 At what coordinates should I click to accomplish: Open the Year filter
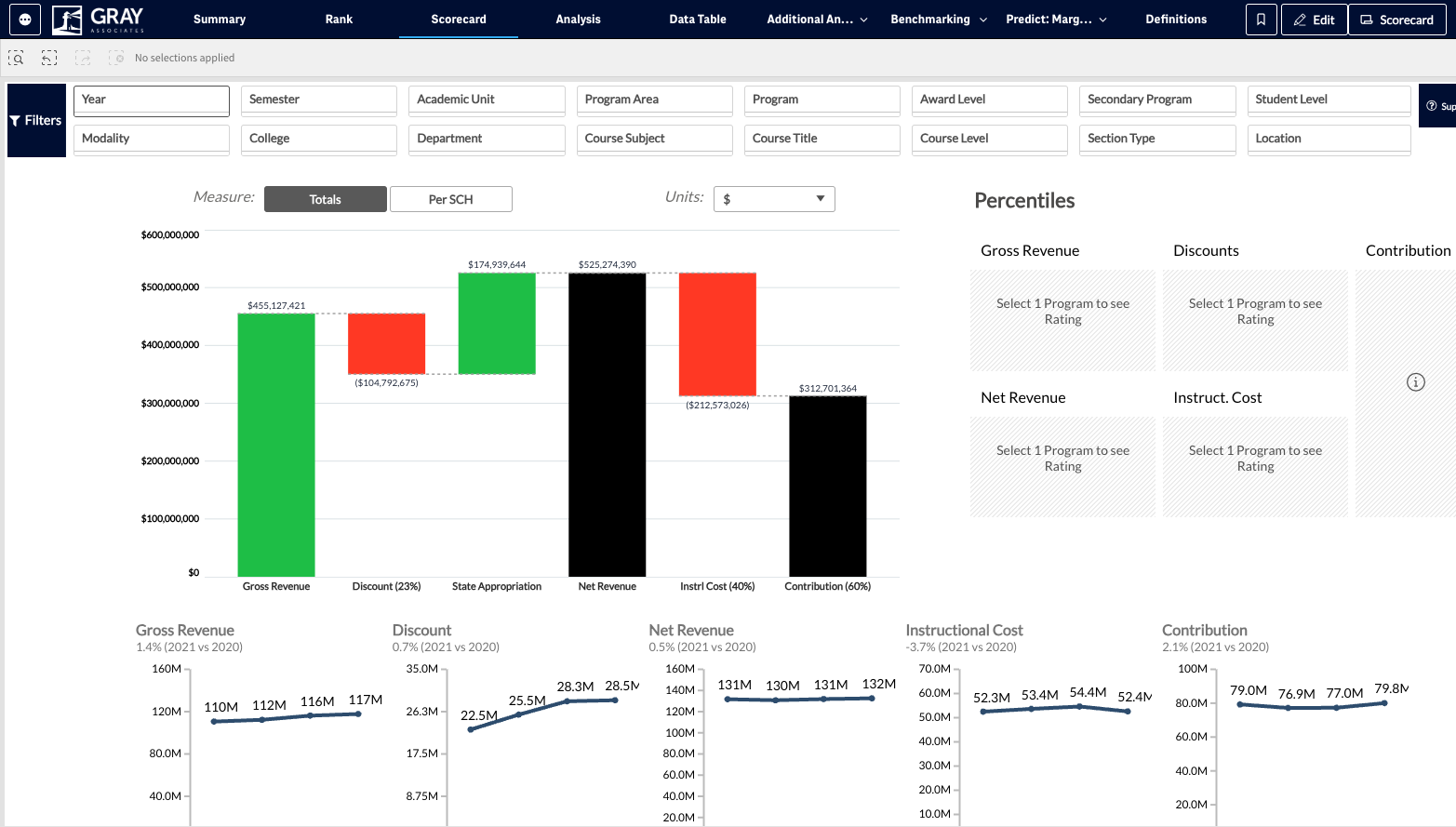pyautogui.click(x=152, y=100)
